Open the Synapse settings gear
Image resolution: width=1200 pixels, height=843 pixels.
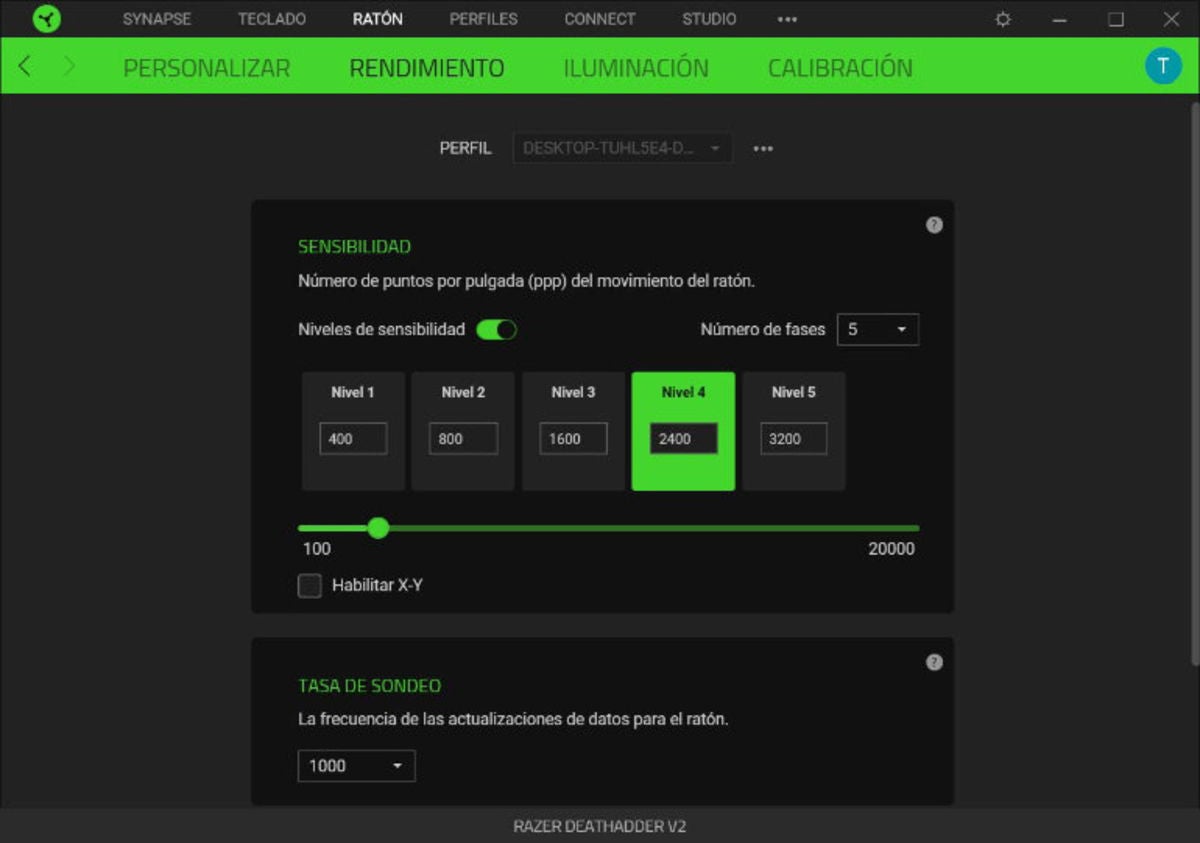coord(1002,18)
